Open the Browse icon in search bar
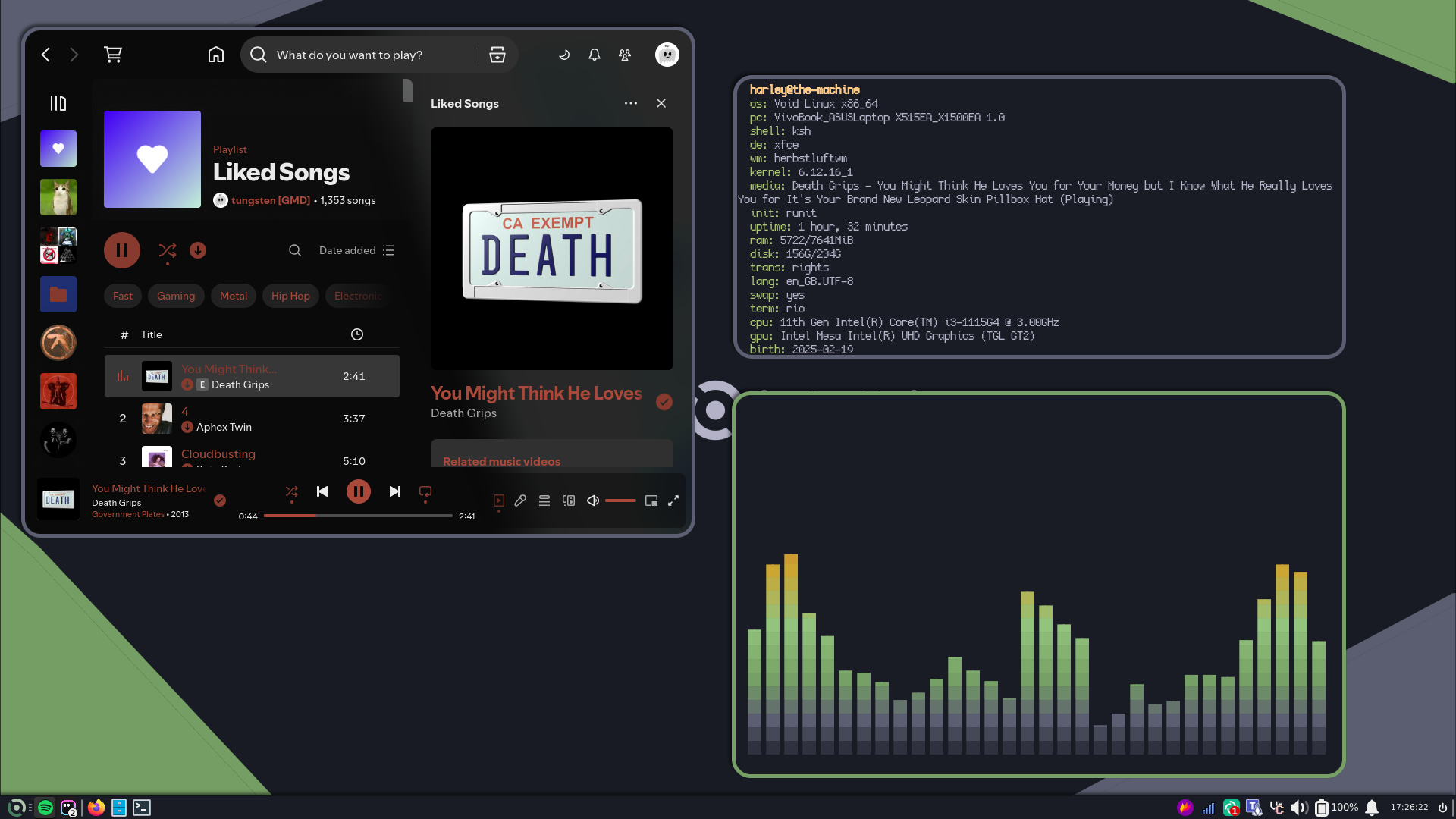 point(497,55)
